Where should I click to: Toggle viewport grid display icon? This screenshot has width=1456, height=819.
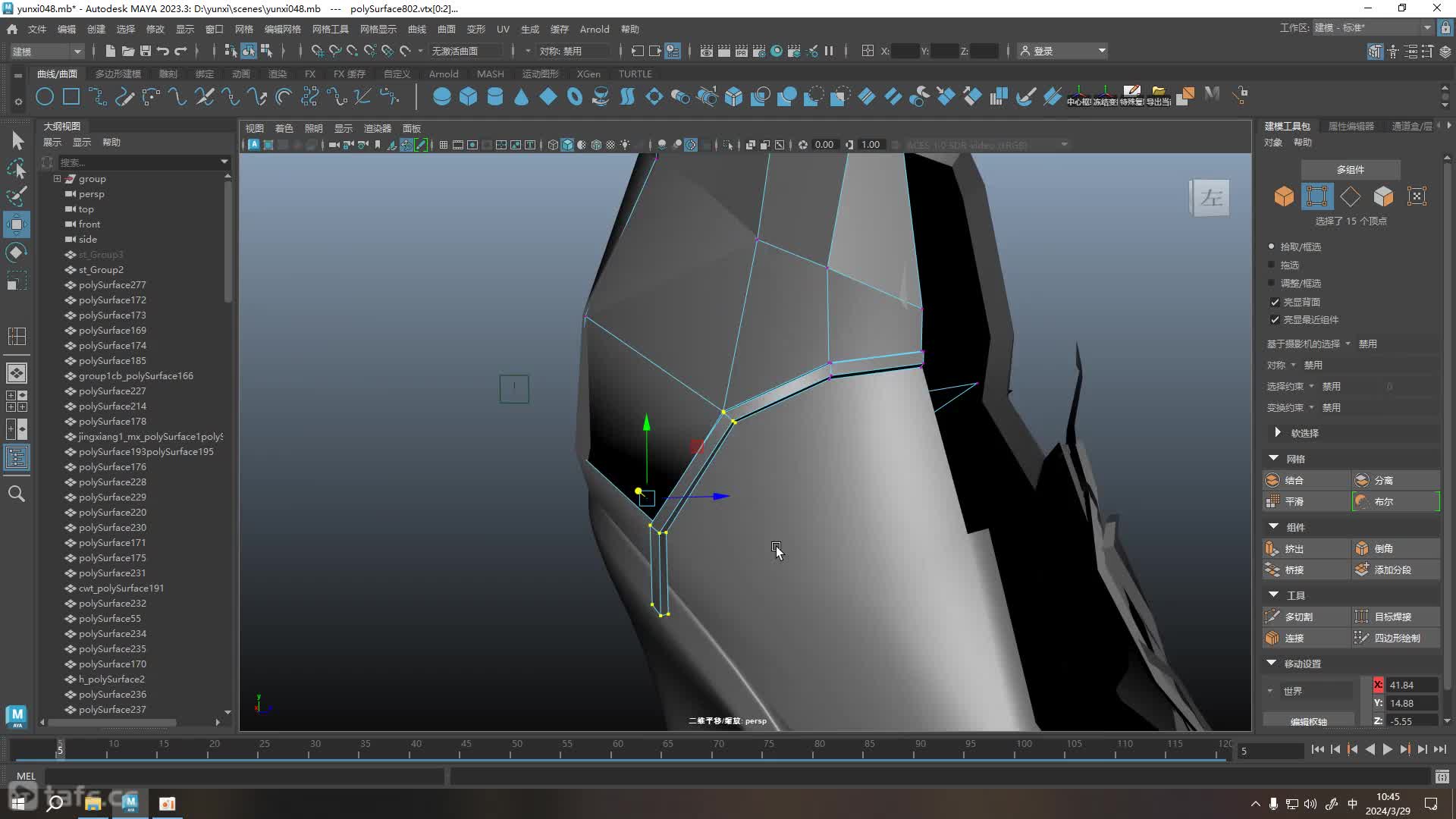[x=444, y=145]
